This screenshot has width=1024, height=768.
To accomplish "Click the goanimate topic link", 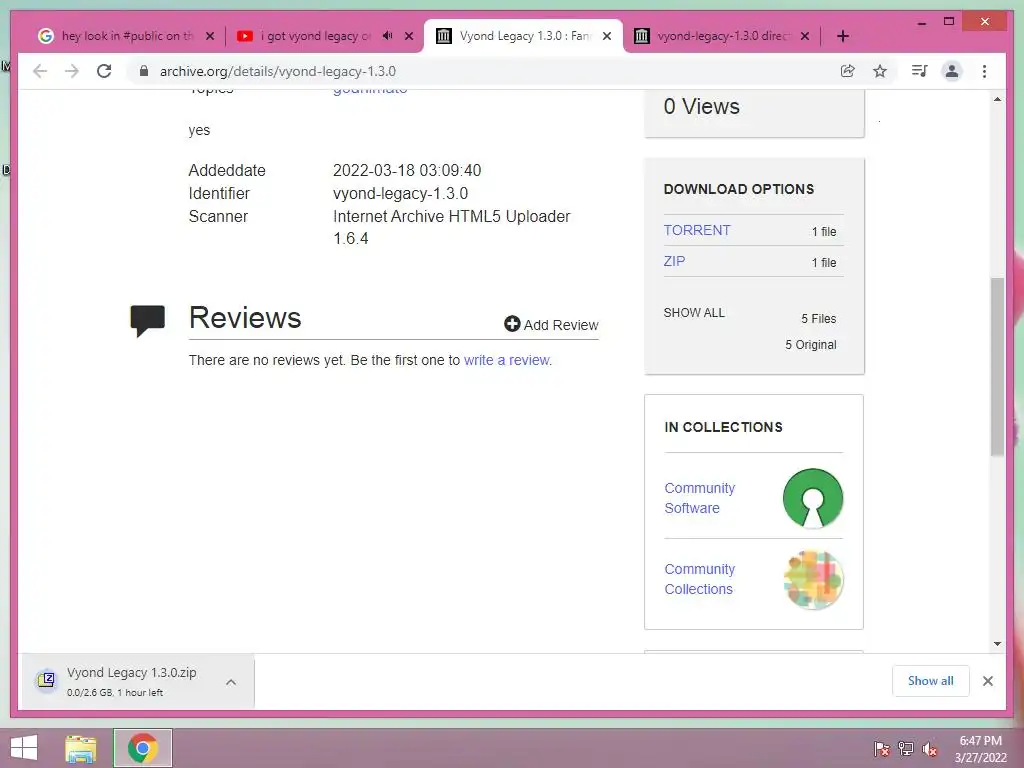I will pyautogui.click(x=370, y=89).
